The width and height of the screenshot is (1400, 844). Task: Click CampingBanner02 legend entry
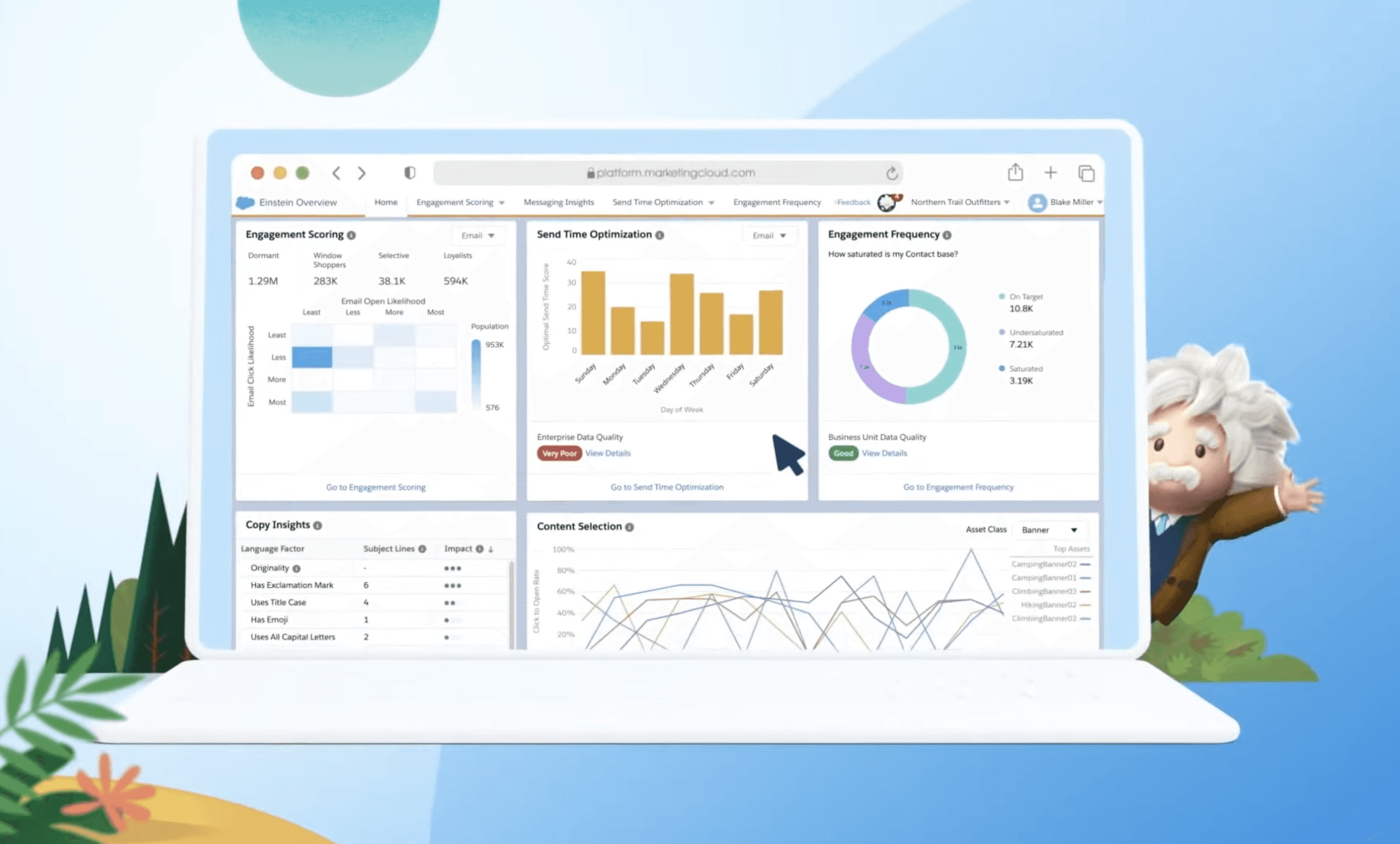tap(1051, 564)
